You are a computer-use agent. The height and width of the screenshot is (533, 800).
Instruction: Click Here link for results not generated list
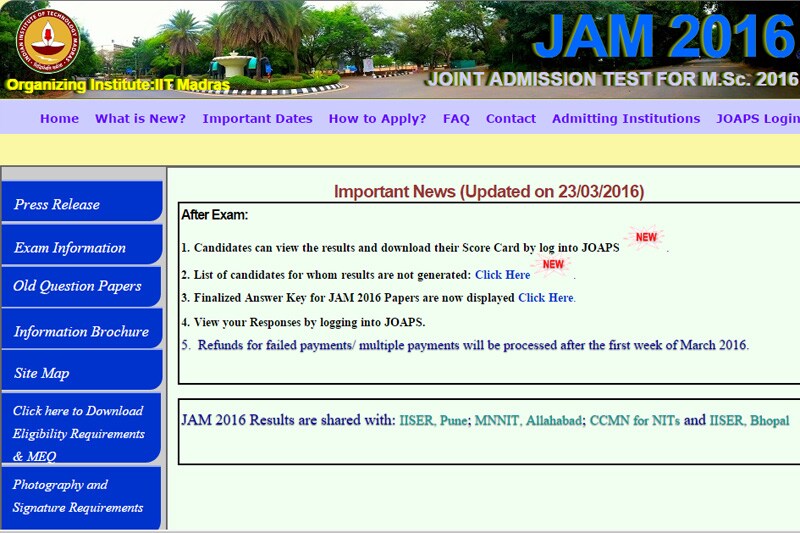point(502,275)
